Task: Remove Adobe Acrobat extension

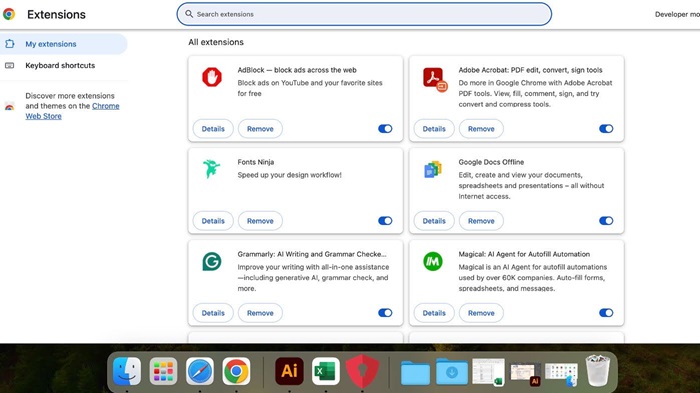Action: [x=481, y=129]
